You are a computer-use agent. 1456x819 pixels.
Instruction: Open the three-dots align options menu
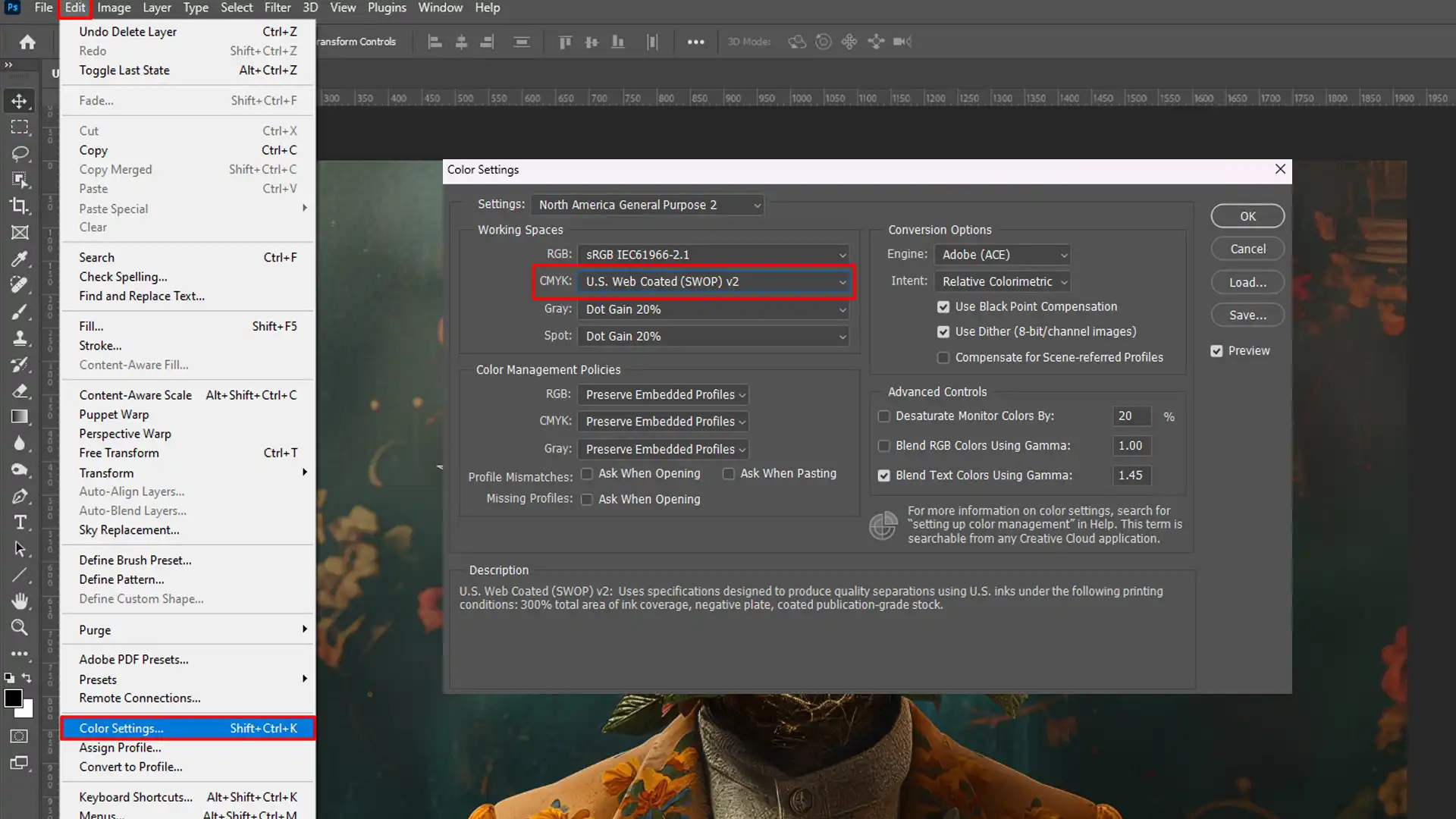click(x=695, y=42)
